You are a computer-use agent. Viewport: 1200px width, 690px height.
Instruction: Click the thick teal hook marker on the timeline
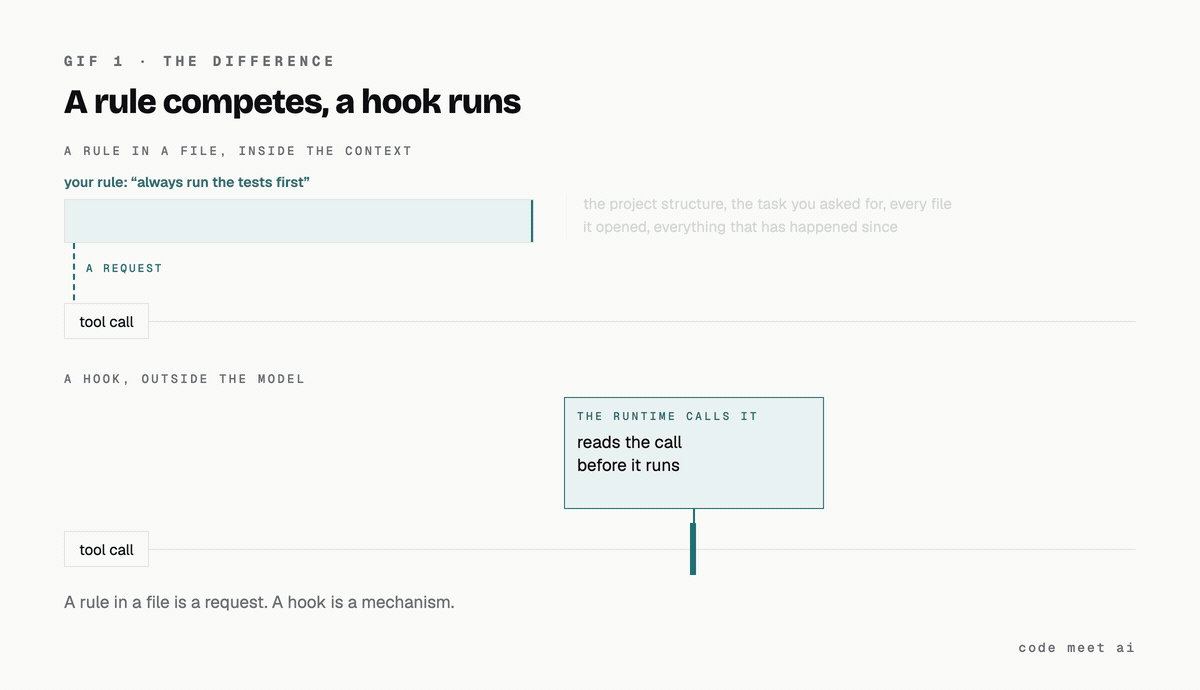point(693,548)
